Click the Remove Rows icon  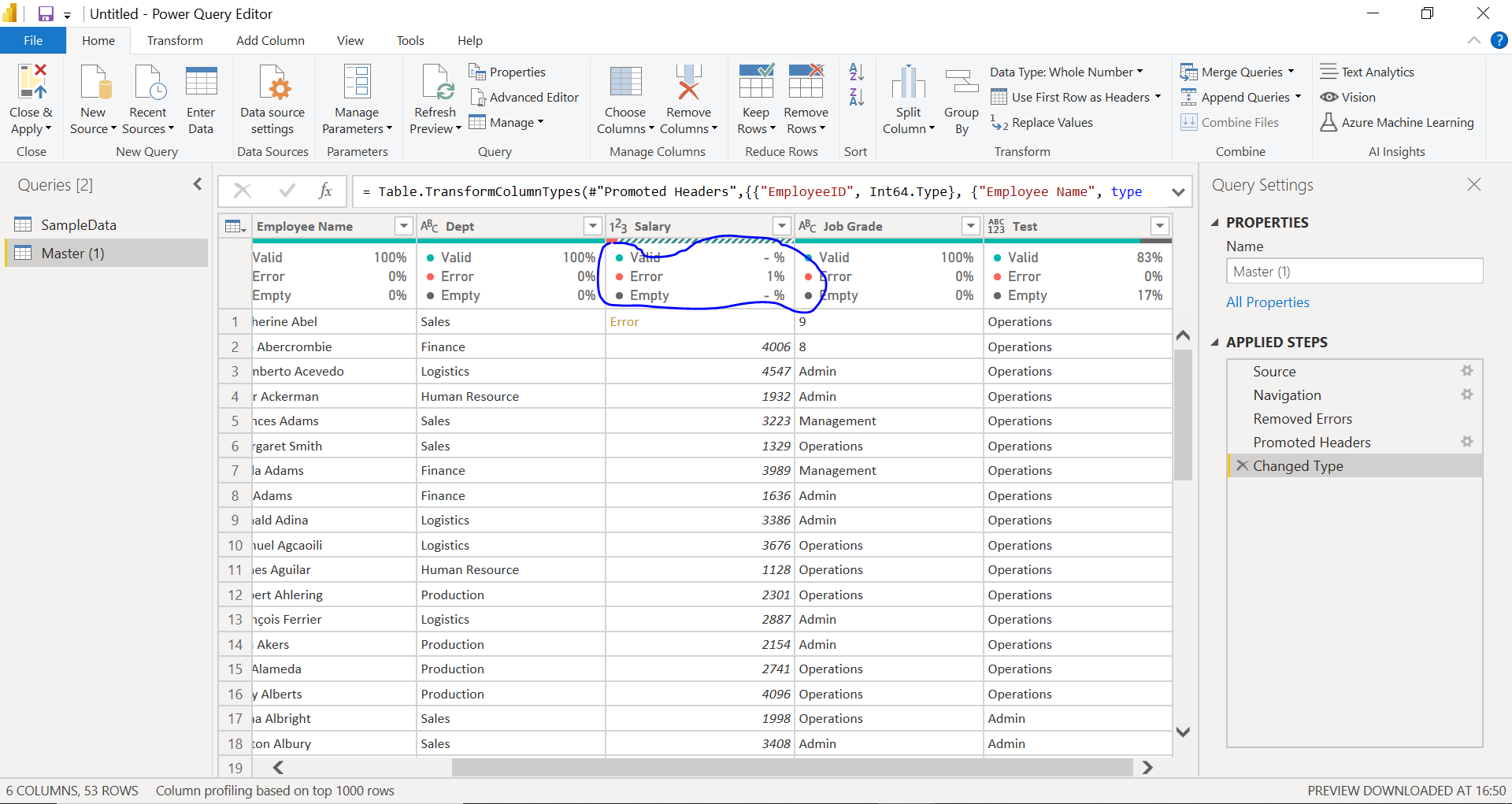[806, 82]
